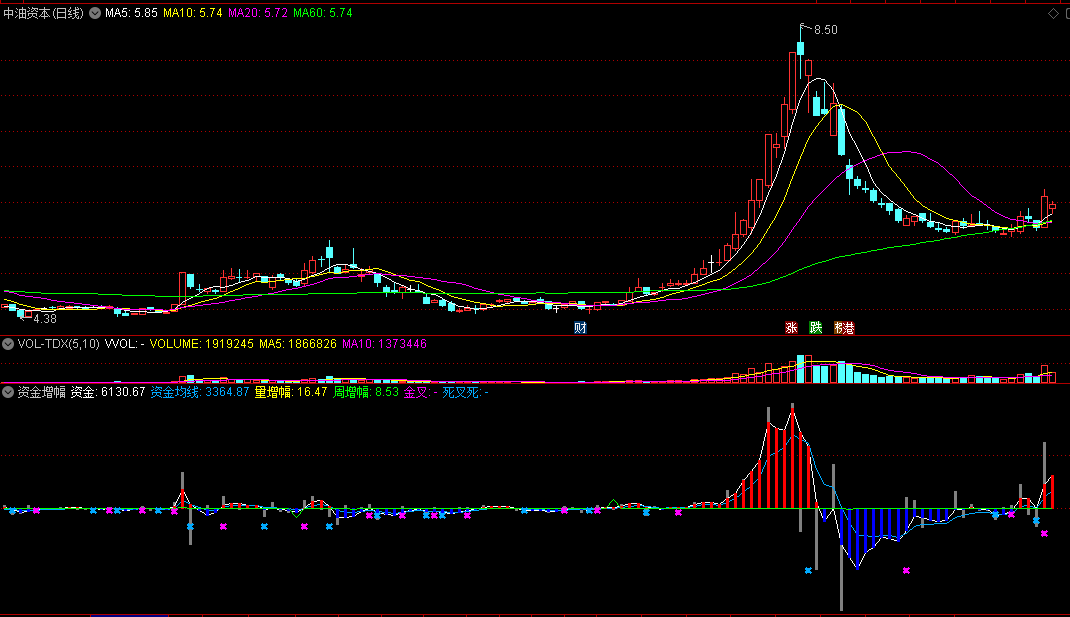
Task: Open the dropdown beside 中油资本(日线) title
Action: [x=95, y=13]
